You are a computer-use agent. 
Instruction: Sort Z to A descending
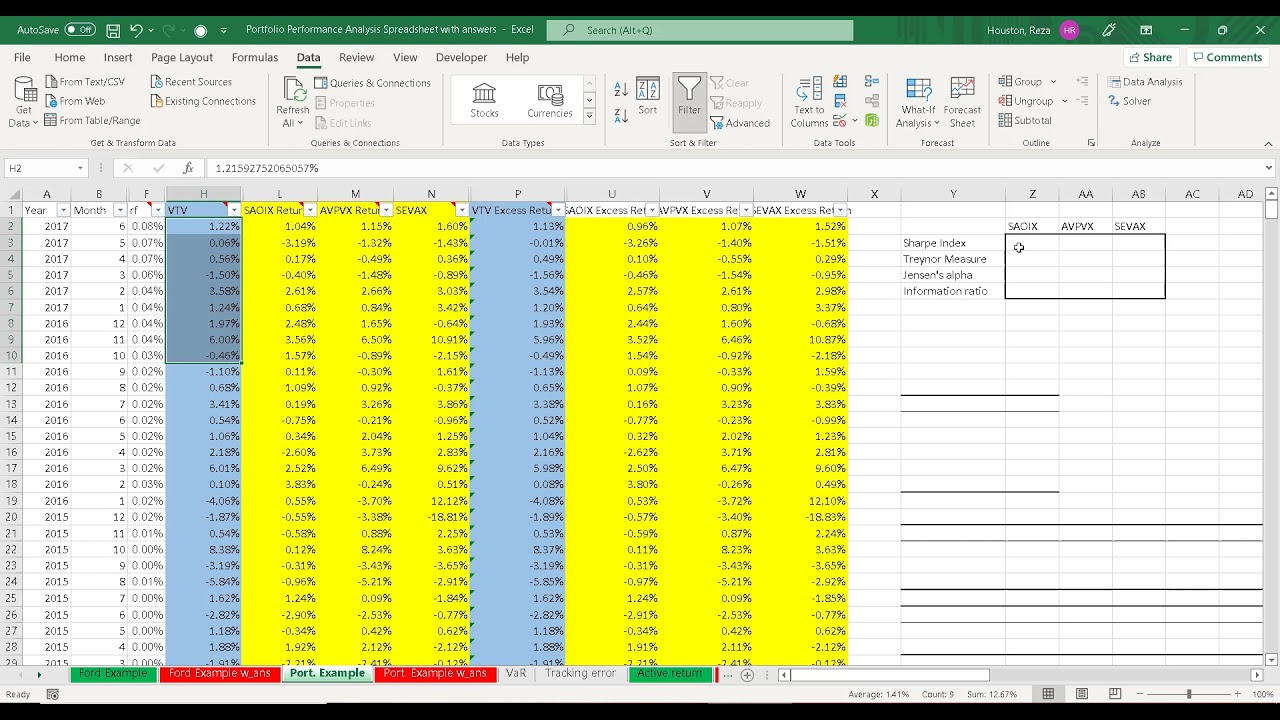(x=620, y=115)
